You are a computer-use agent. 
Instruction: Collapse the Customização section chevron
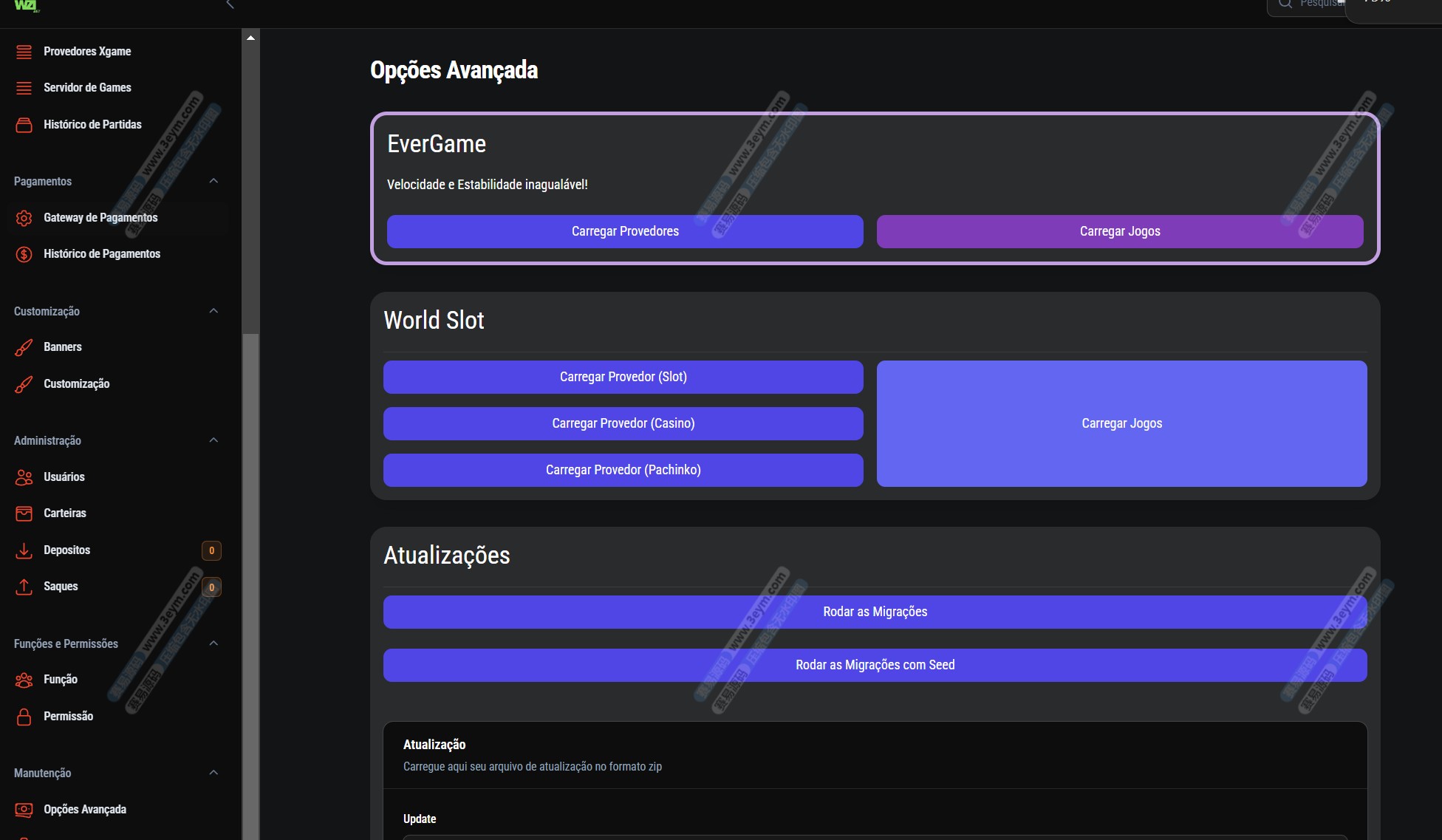coord(213,311)
